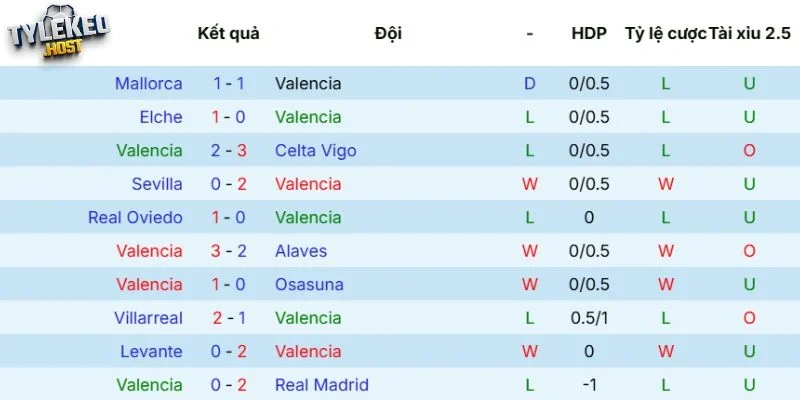The width and height of the screenshot is (800, 400).
Task: Open the Villarreal team link
Action: [148, 318]
